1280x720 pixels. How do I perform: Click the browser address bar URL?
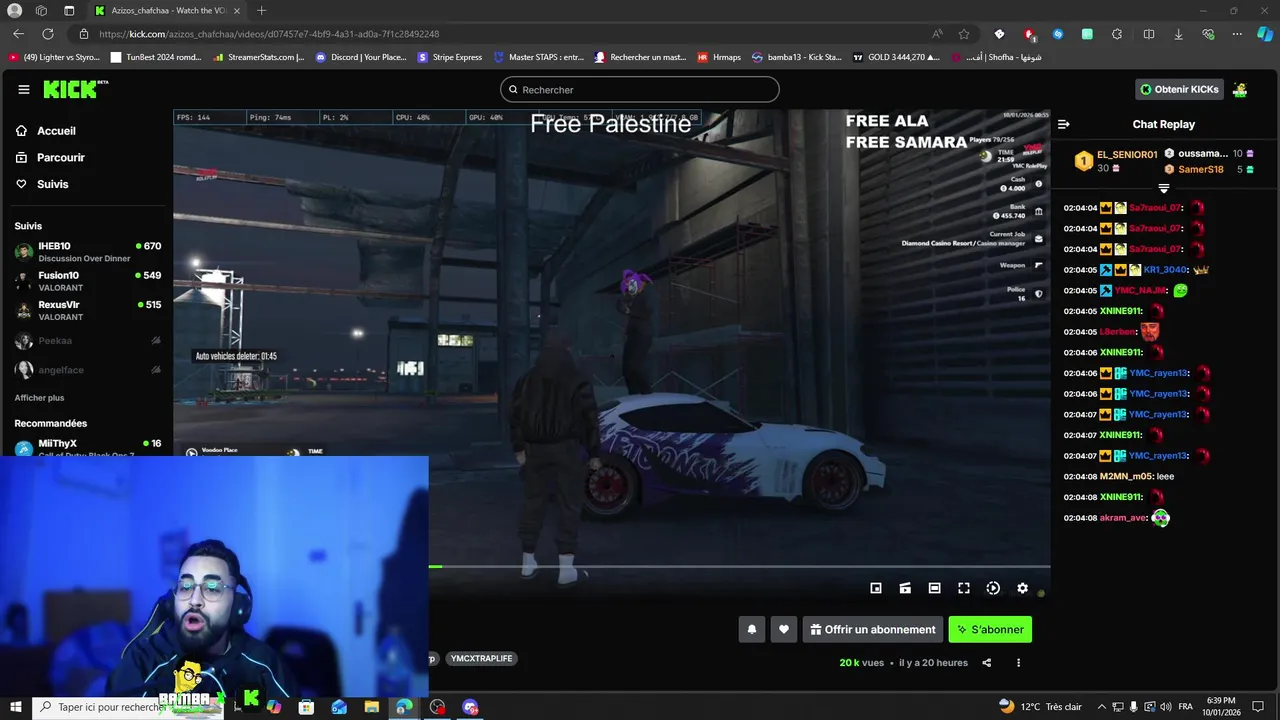coord(269,34)
